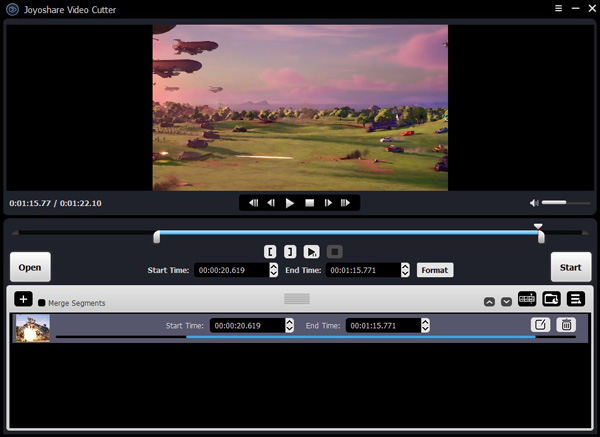Set segment end with right bracket icon
Viewport: 600px width, 437px height.
pos(290,252)
